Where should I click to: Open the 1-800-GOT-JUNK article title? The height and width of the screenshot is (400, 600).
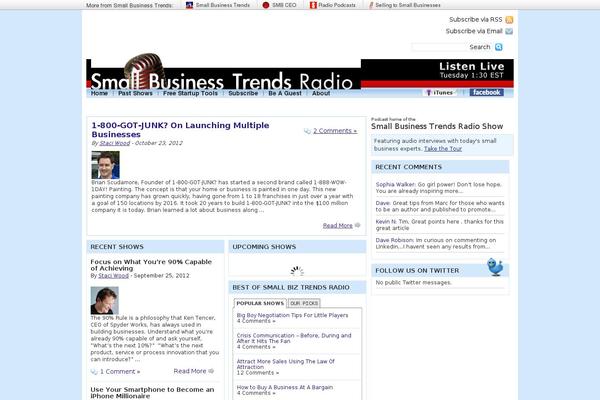[180, 130]
